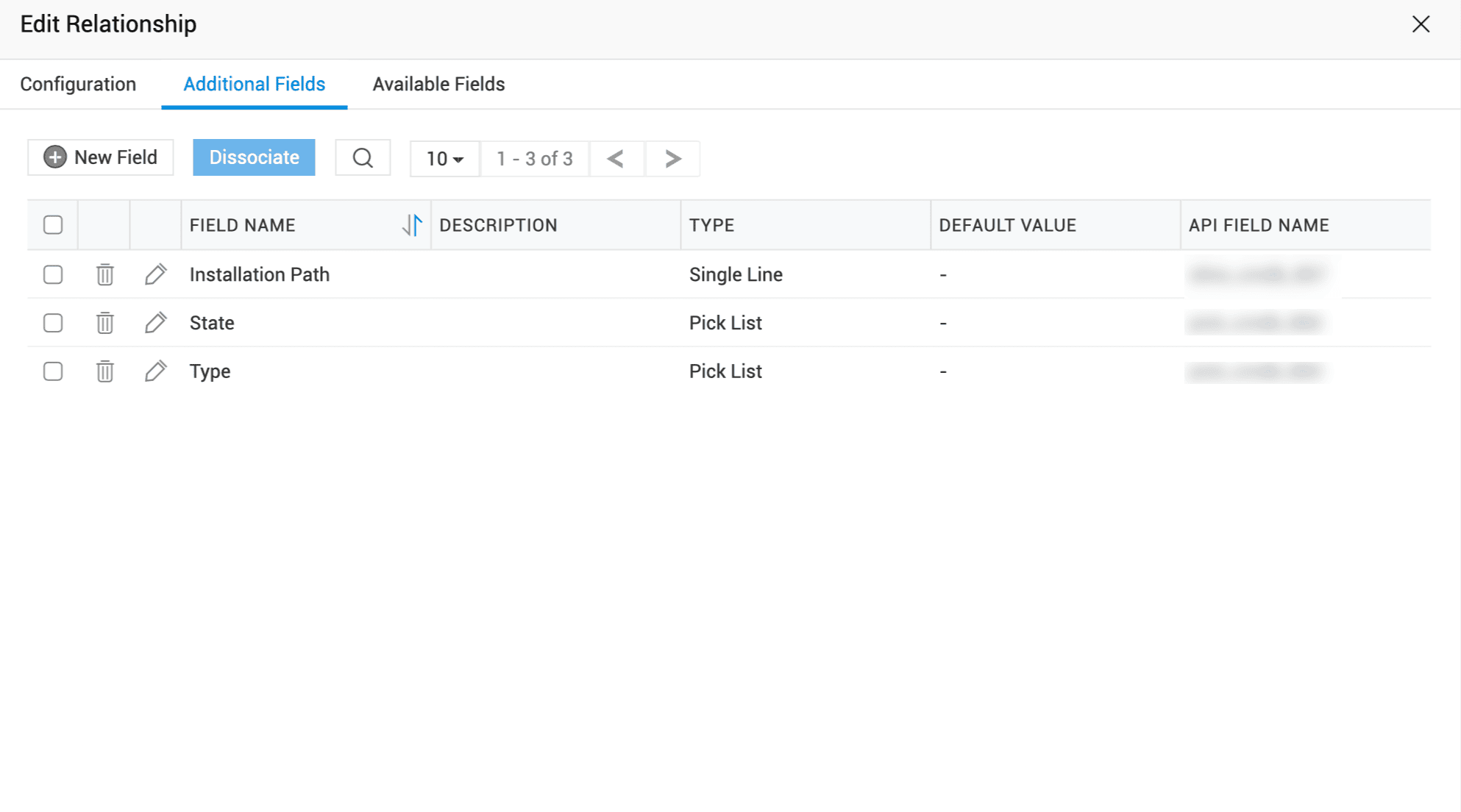
Task: Mark the Type row checkbox
Action: tap(53, 371)
